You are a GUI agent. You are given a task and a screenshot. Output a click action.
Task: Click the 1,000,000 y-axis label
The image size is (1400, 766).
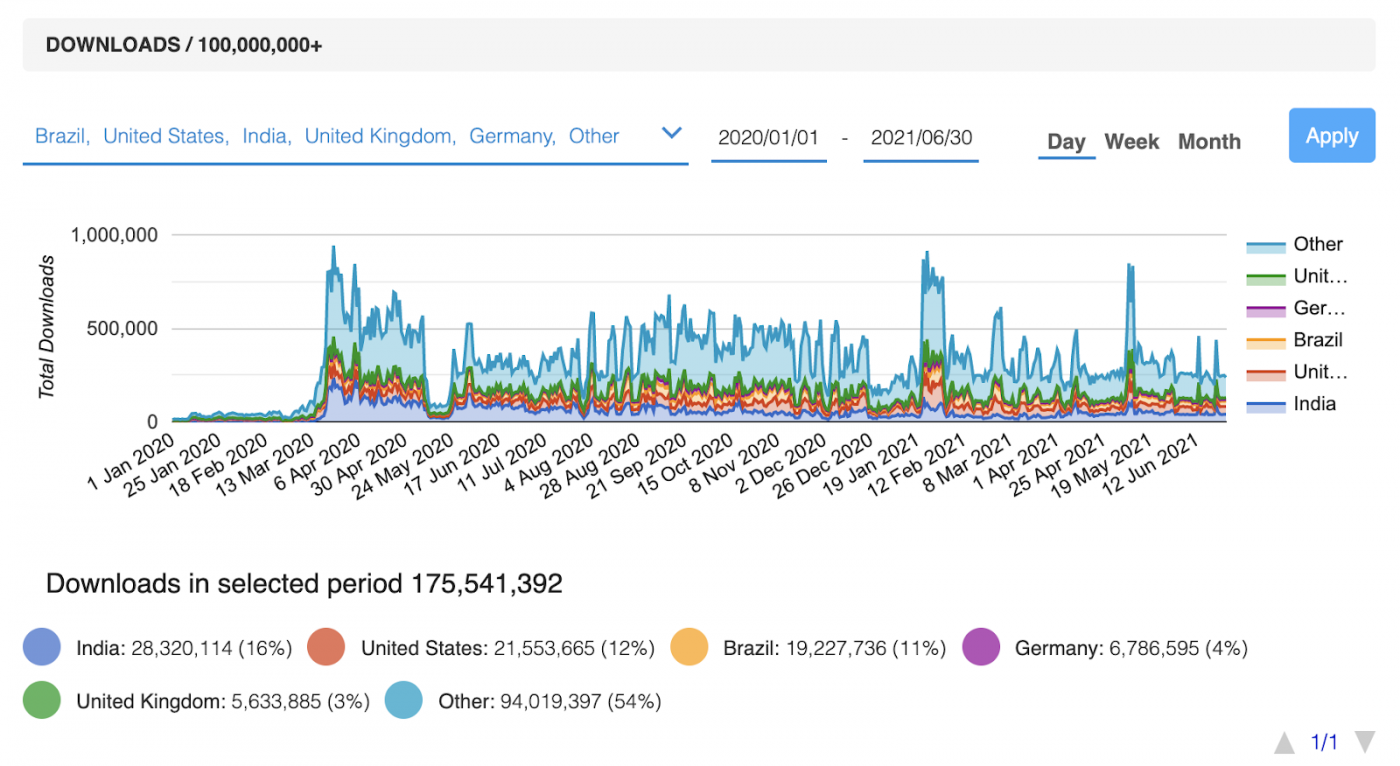[x=114, y=235]
